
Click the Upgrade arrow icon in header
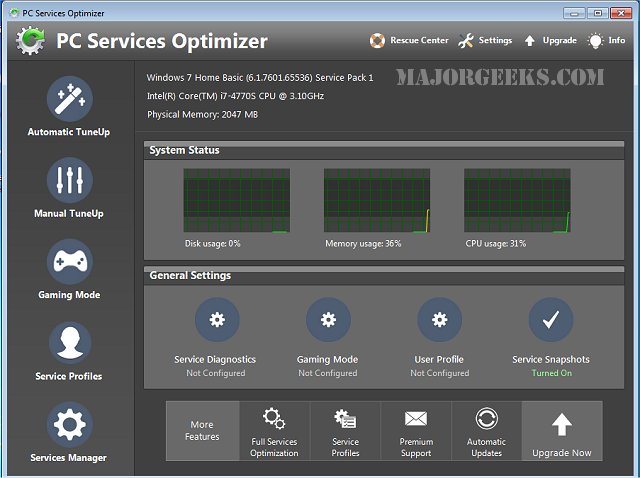(x=529, y=40)
